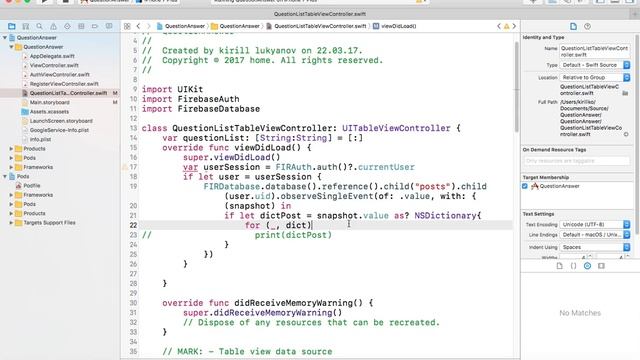Collapse the QuestionAnswer project root

pos(5,38)
